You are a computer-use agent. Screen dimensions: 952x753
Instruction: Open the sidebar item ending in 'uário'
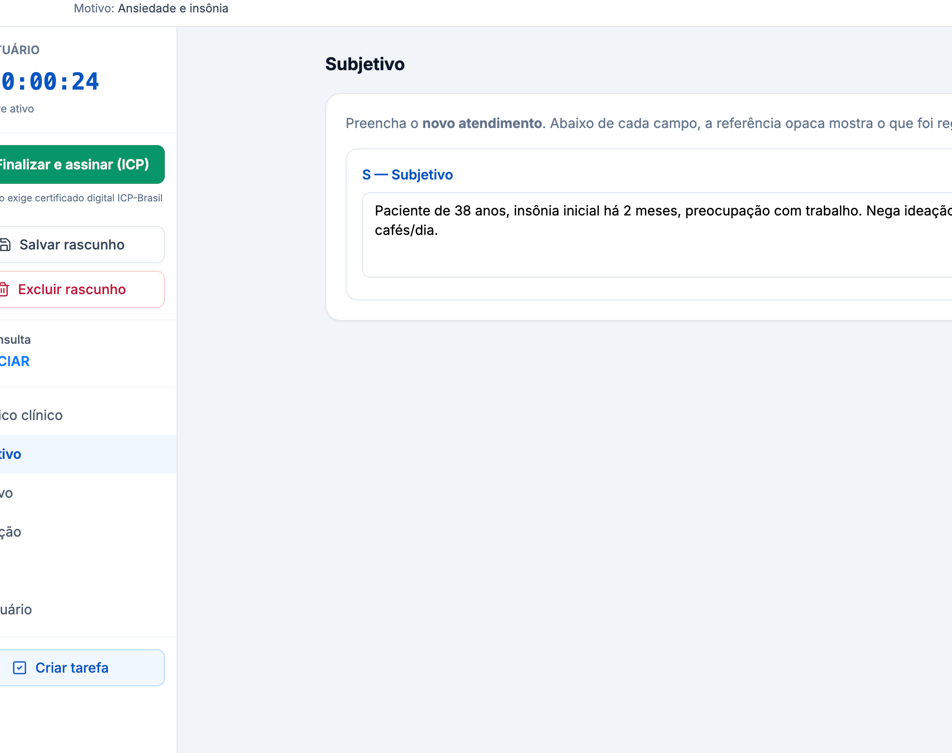88,610
